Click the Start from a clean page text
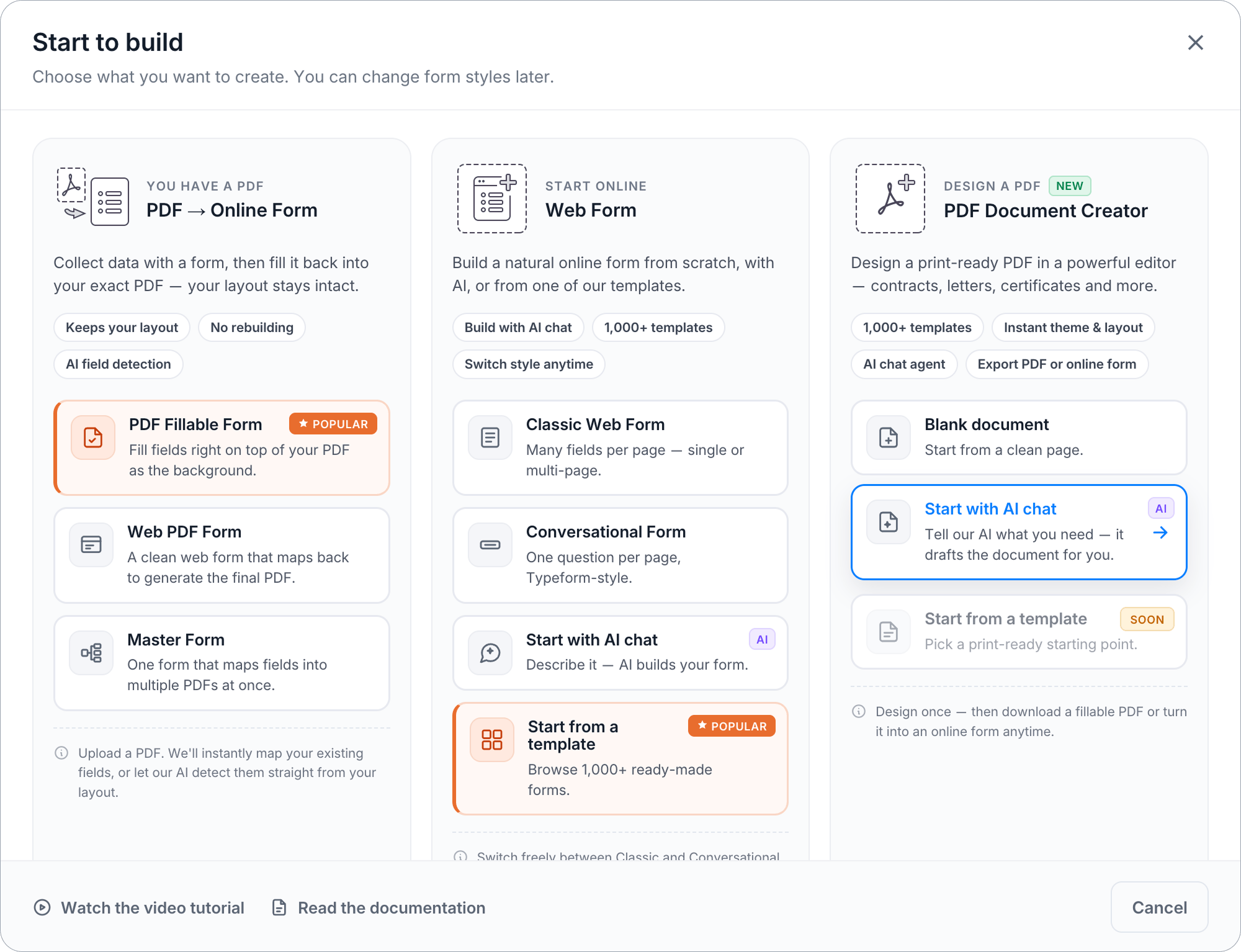Screen dimensions: 1241x952 click(1003, 450)
